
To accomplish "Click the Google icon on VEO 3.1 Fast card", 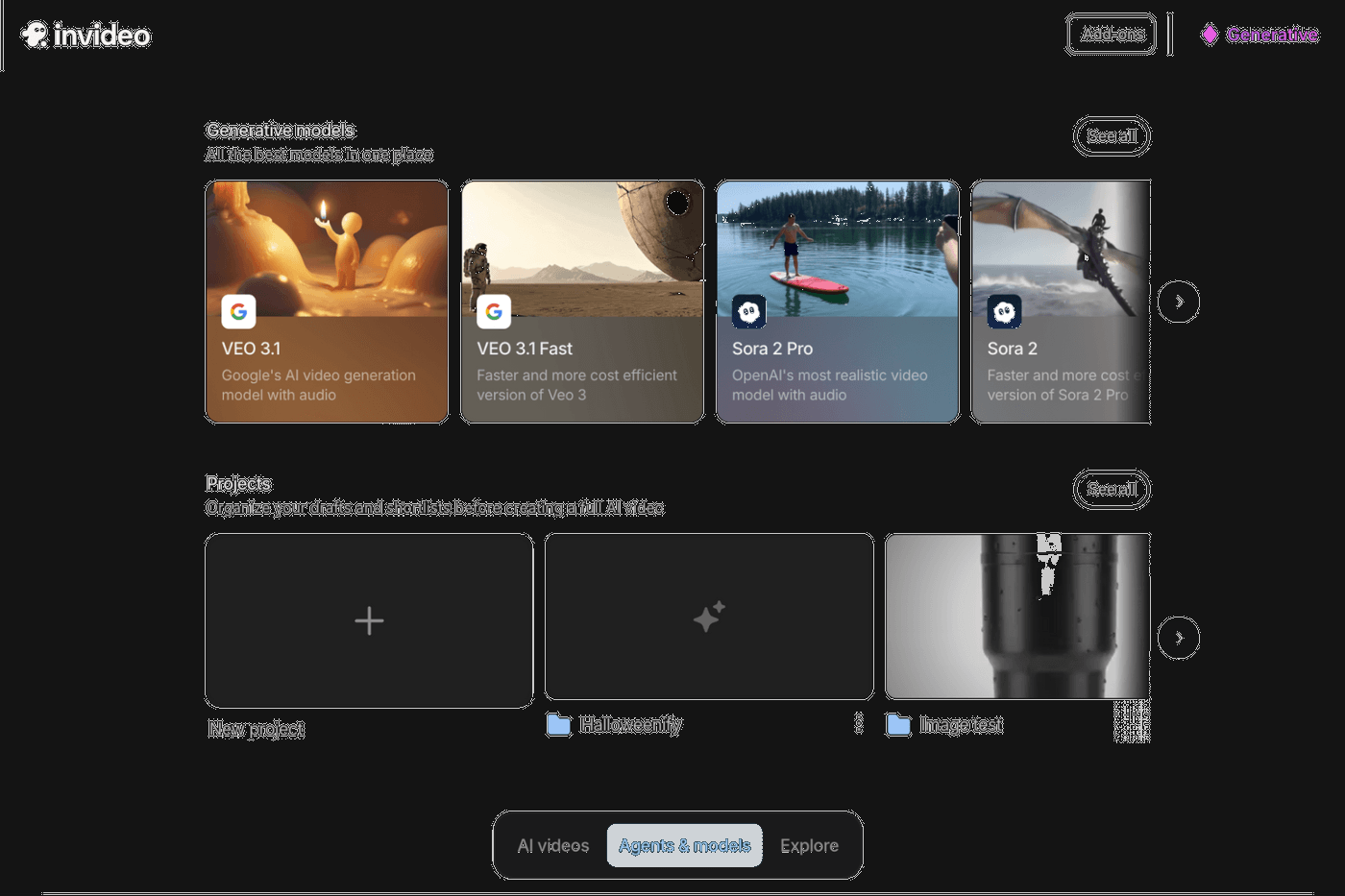I will click(x=494, y=312).
